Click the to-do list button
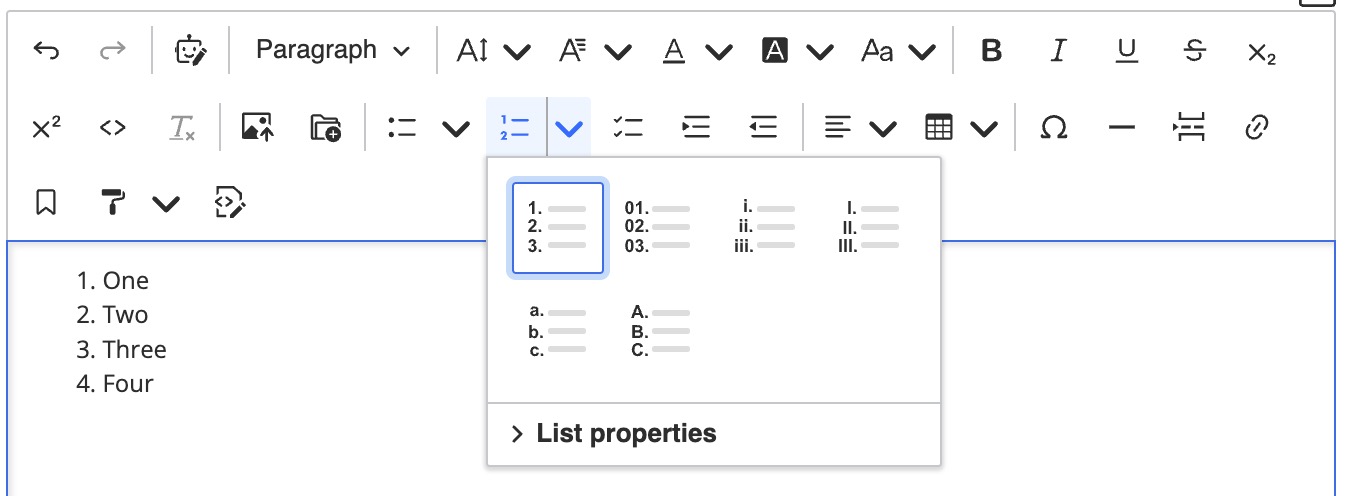Image resolution: width=1352 pixels, height=496 pixels. click(x=627, y=128)
